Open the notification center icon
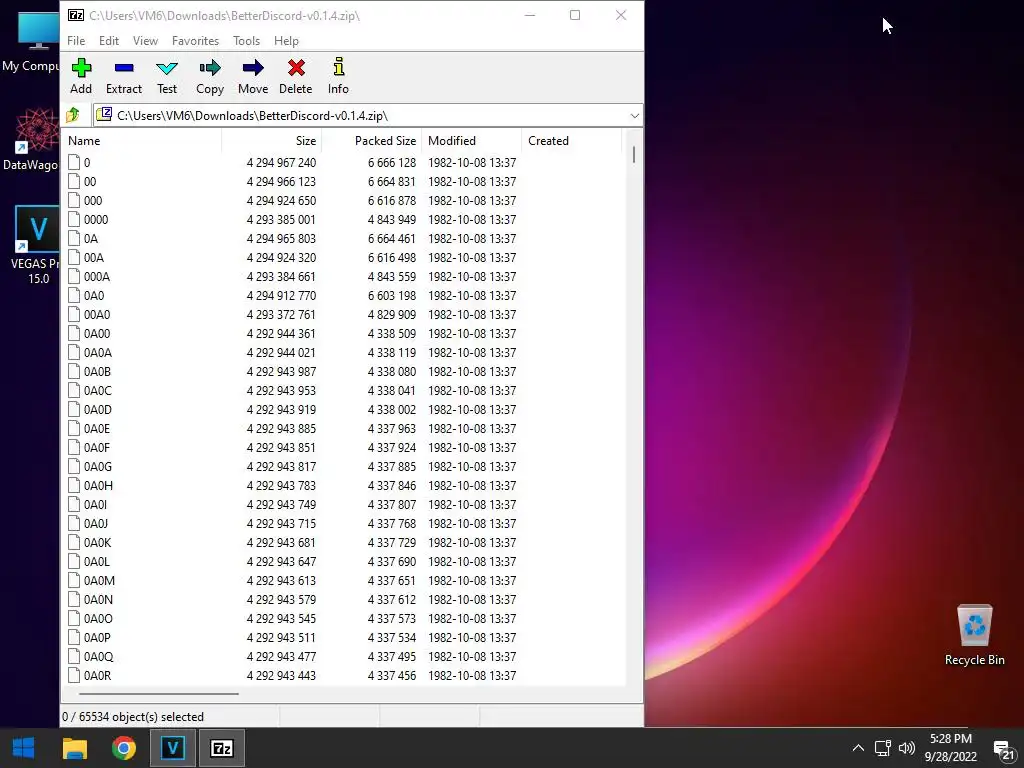Image resolution: width=1024 pixels, height=768 pixels. tap(1003, 750)
